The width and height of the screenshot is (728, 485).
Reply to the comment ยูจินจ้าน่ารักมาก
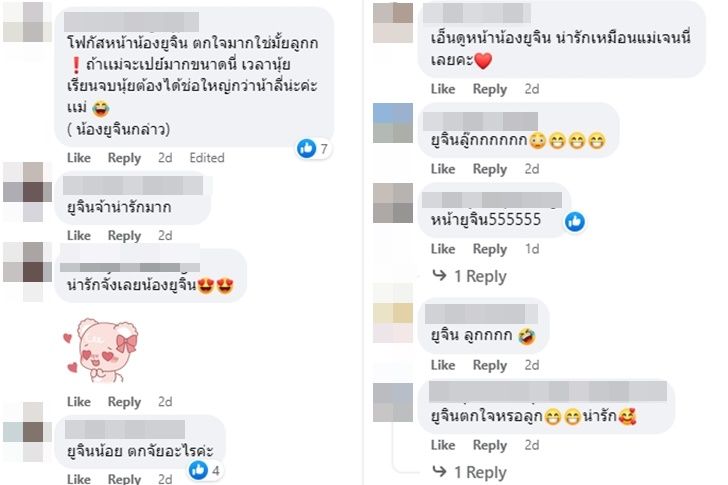(124, 236)
